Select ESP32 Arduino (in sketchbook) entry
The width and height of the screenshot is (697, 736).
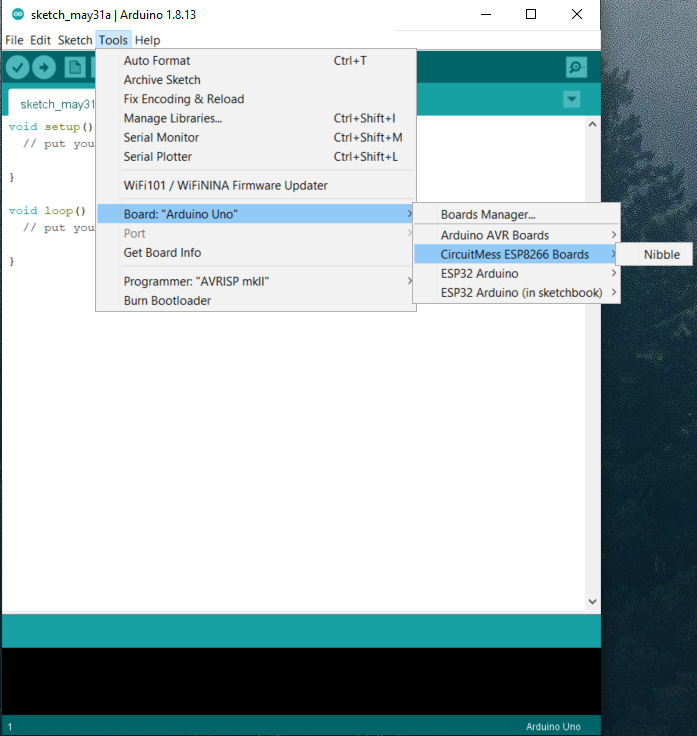pyautogui.click(x=516, y=293)
